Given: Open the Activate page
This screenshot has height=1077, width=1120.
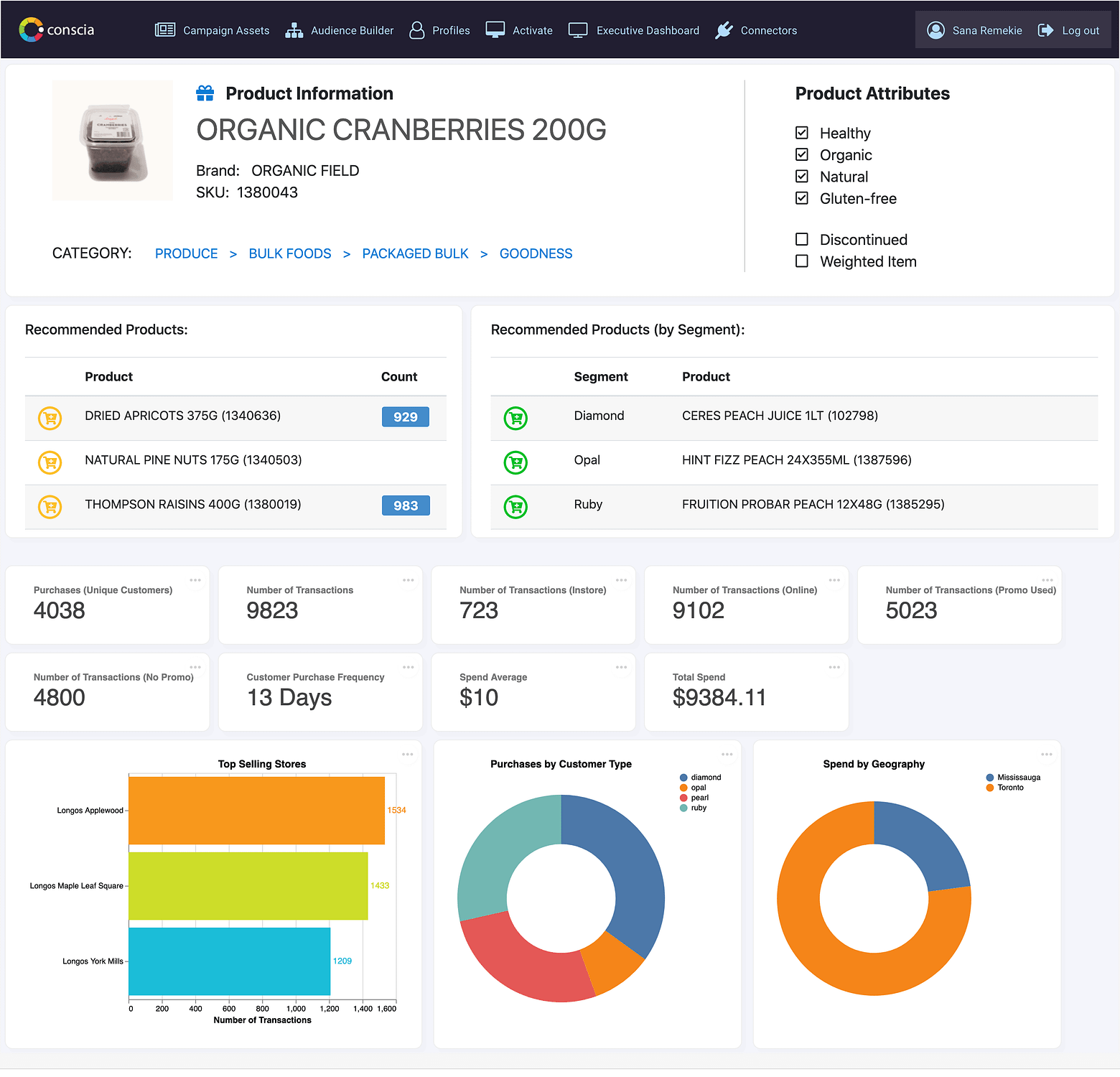Looking at the screenshot, I should click(533, 30).
